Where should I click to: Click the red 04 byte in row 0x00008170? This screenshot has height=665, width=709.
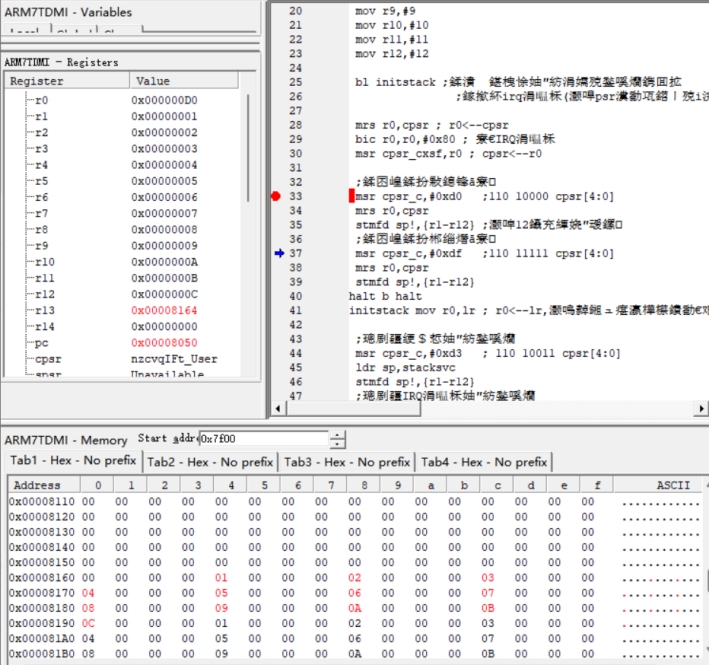[x=88, y=593]
